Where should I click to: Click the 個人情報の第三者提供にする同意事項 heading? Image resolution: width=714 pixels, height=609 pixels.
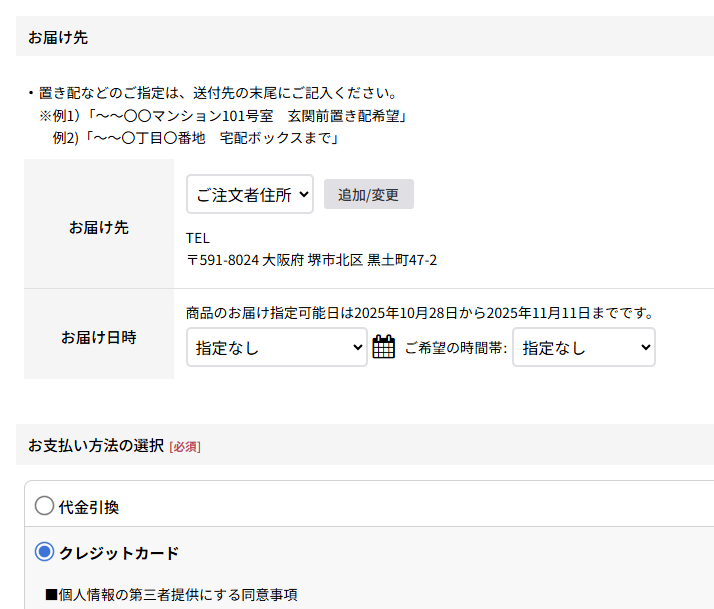(x=171, y=595)
